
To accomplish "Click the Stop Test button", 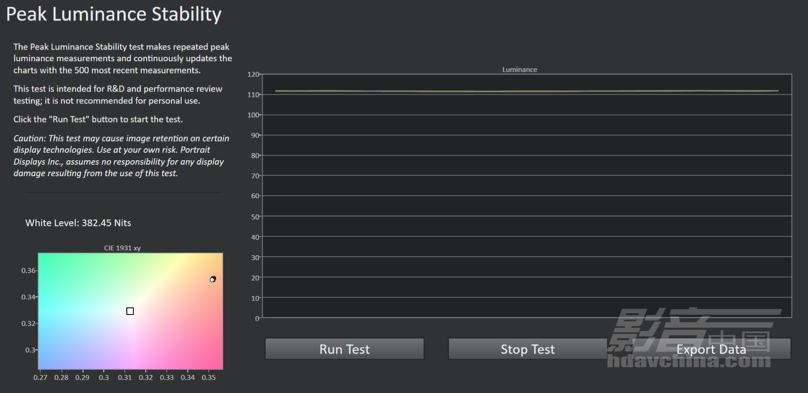I will 527,349.
